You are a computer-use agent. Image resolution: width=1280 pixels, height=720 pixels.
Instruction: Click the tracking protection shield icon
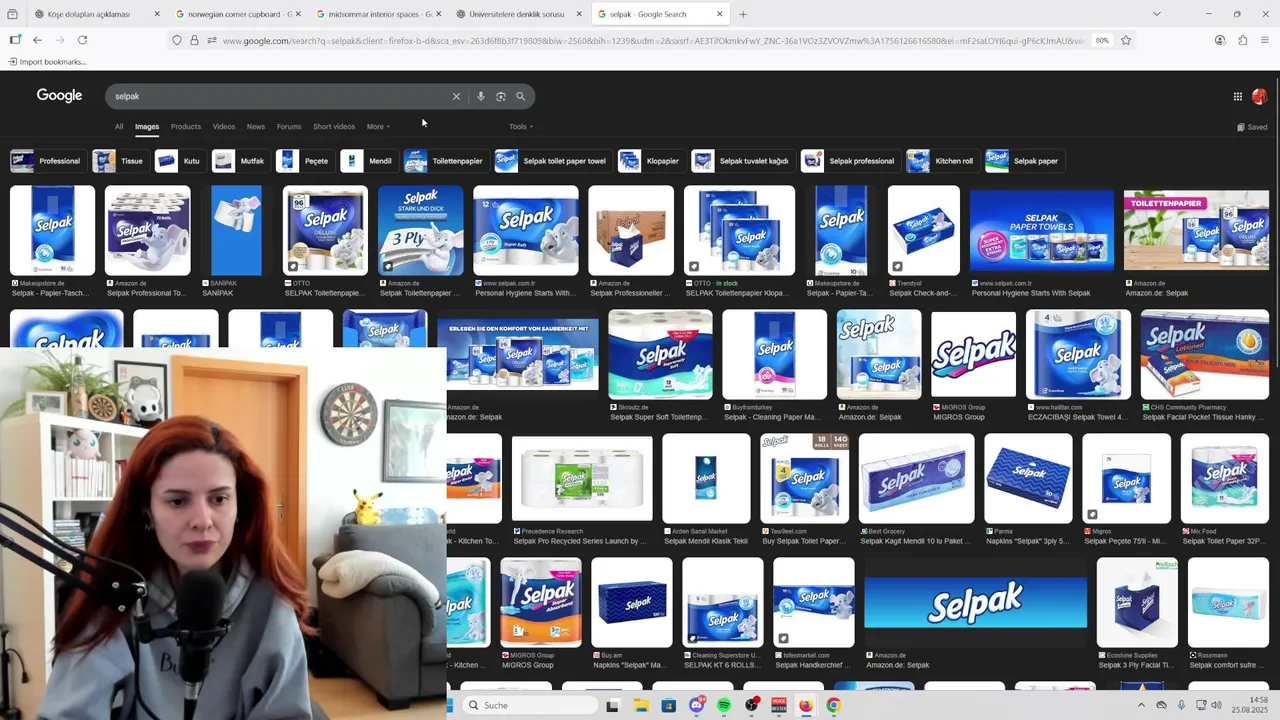(177, 41)
